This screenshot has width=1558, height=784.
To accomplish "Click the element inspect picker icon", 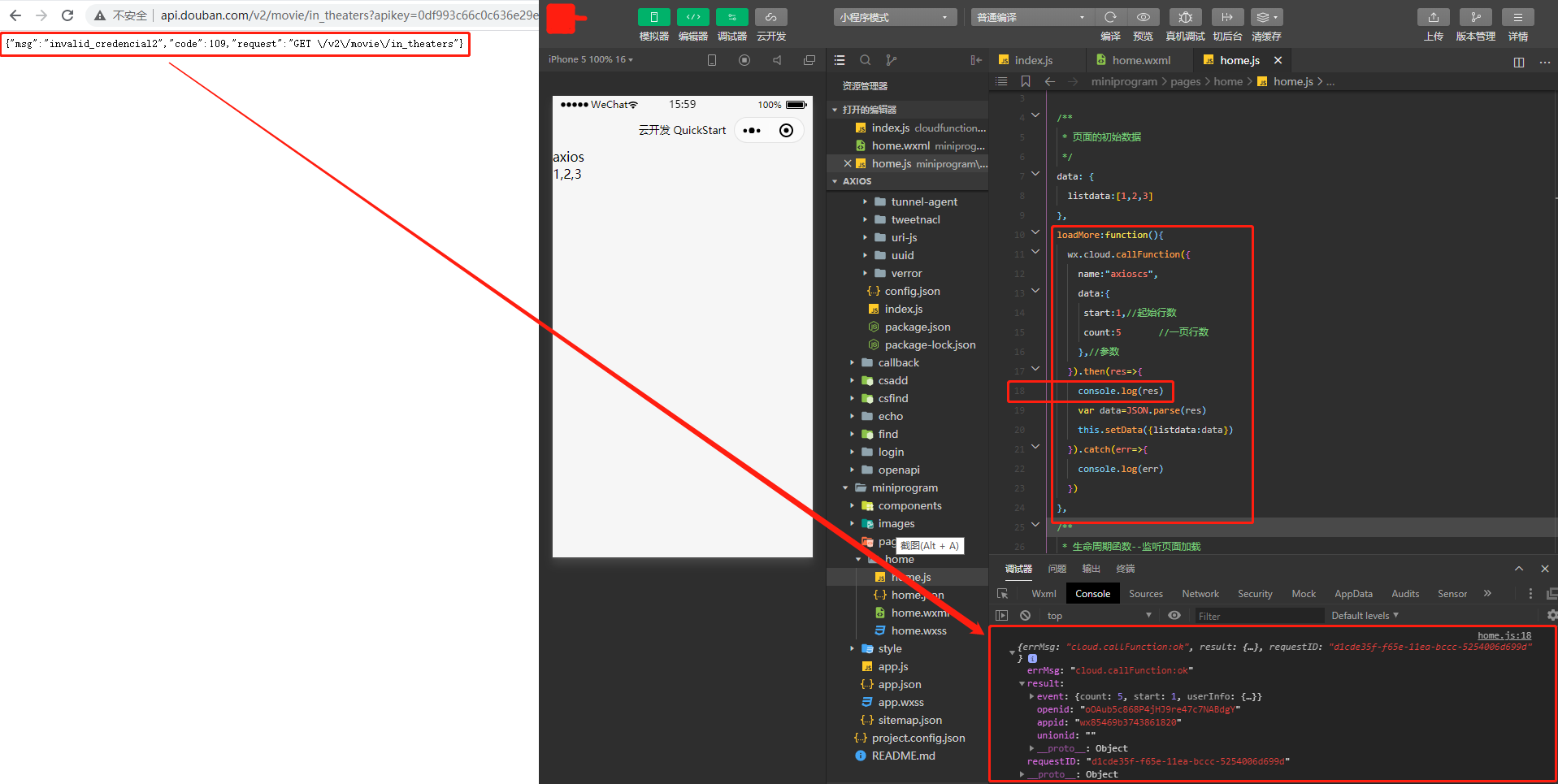I will click(1003, 594).
